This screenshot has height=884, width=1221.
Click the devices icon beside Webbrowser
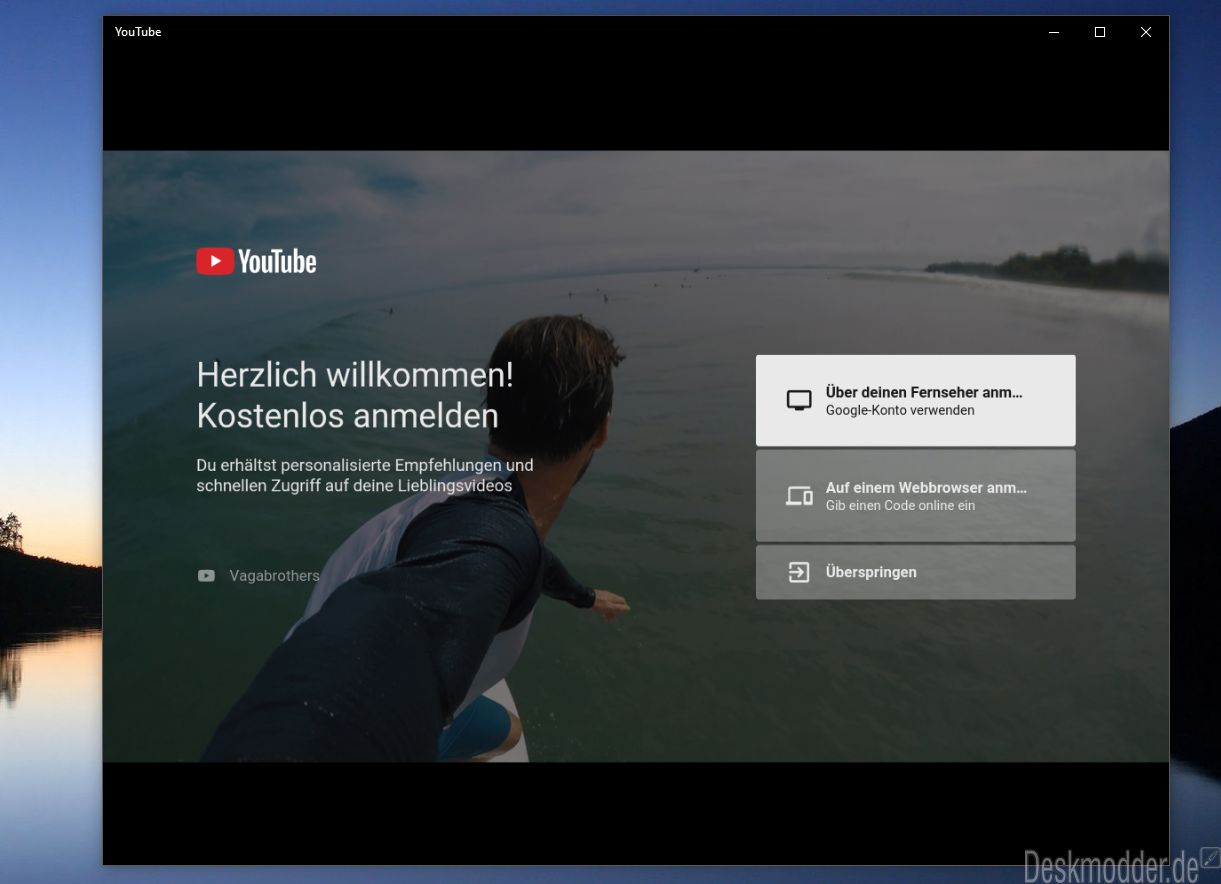(x=799, y=496)
